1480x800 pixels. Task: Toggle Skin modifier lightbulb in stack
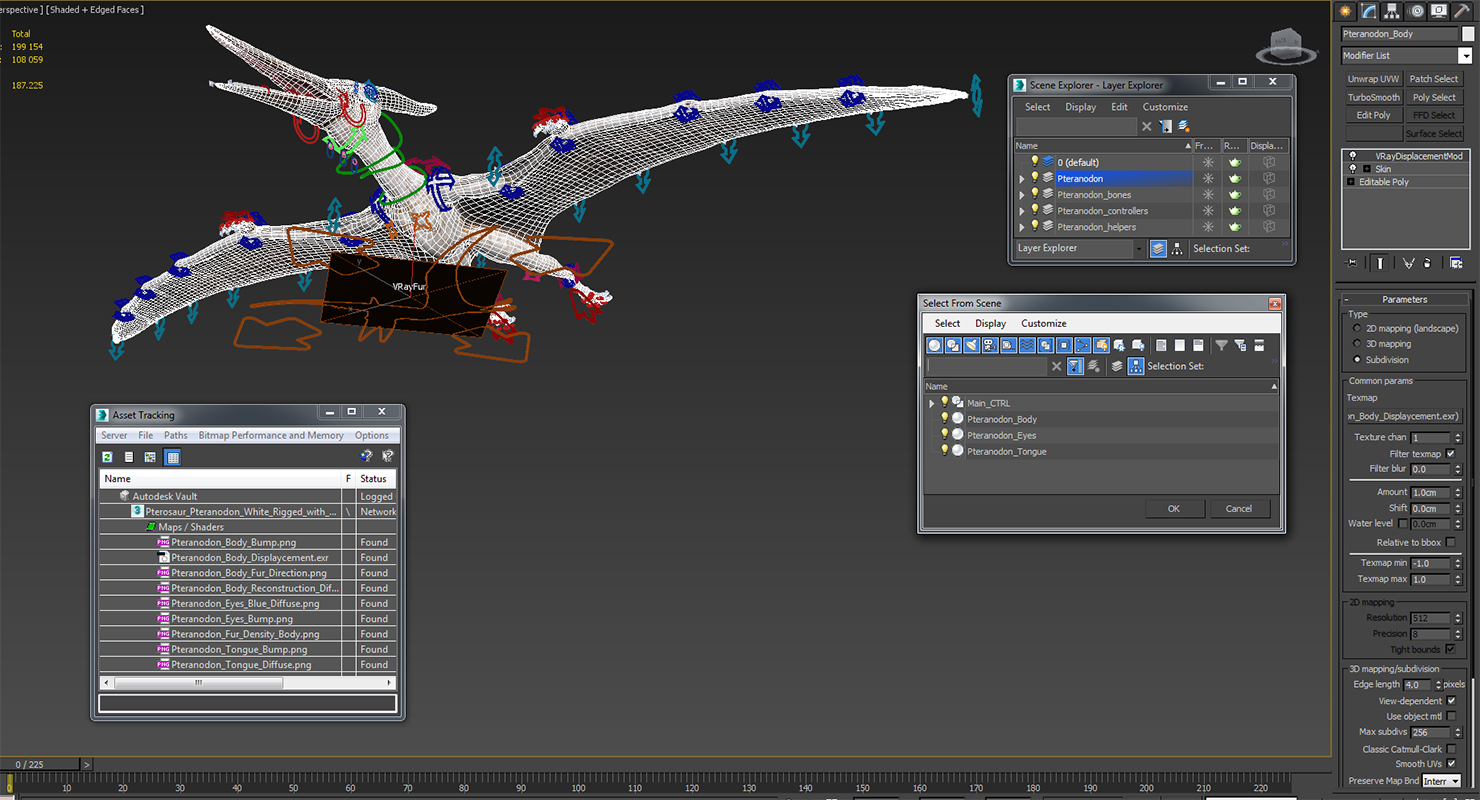coord(1353,169)
